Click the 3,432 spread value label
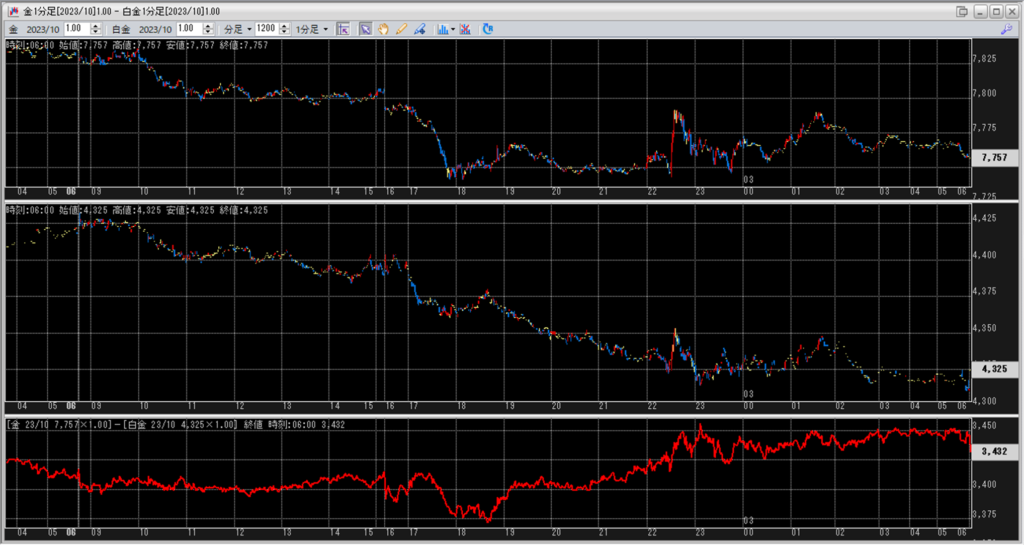1024x545 pixels. click(993, 451)
